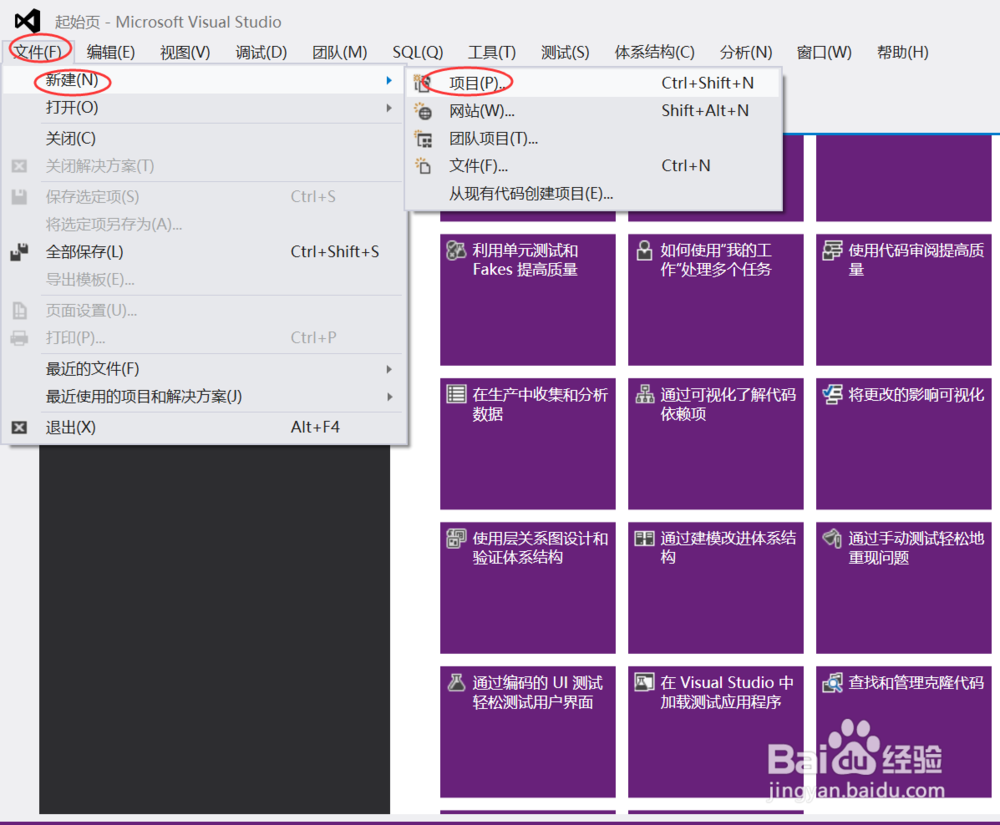This screenshot has height=825, width=1000.
Task: Click icon on 使用代码审阅提高质量 tile
Action: tap(832, 251)
